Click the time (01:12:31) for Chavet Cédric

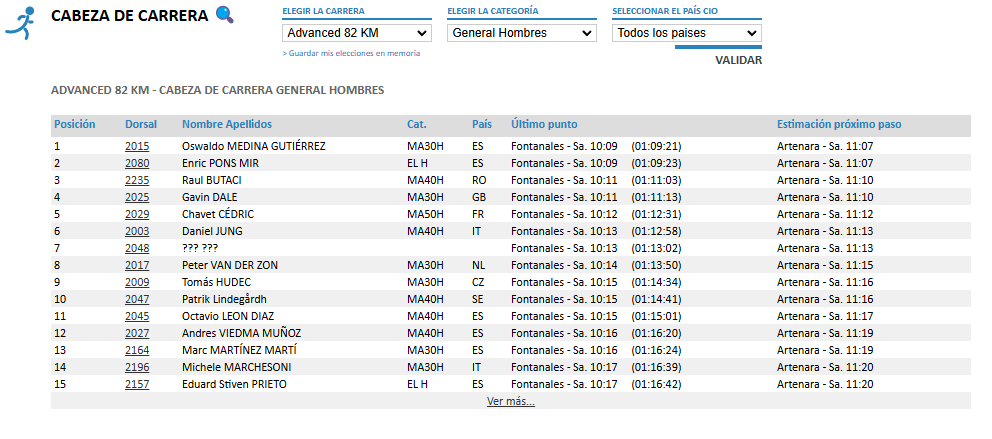coord(656,214)
